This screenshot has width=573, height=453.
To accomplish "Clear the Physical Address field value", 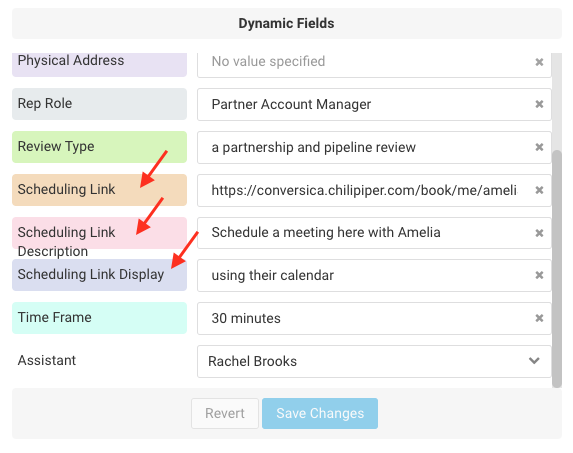I will click(539, 62).
